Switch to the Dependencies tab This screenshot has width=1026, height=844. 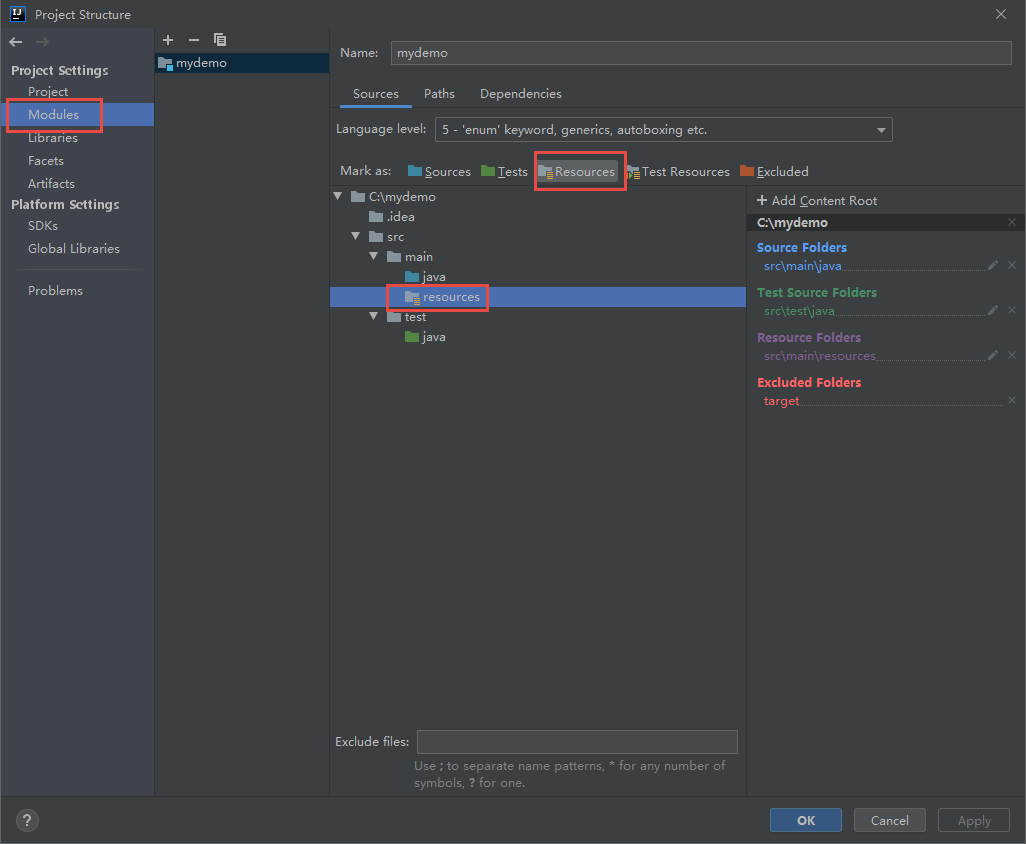(520, 94)
